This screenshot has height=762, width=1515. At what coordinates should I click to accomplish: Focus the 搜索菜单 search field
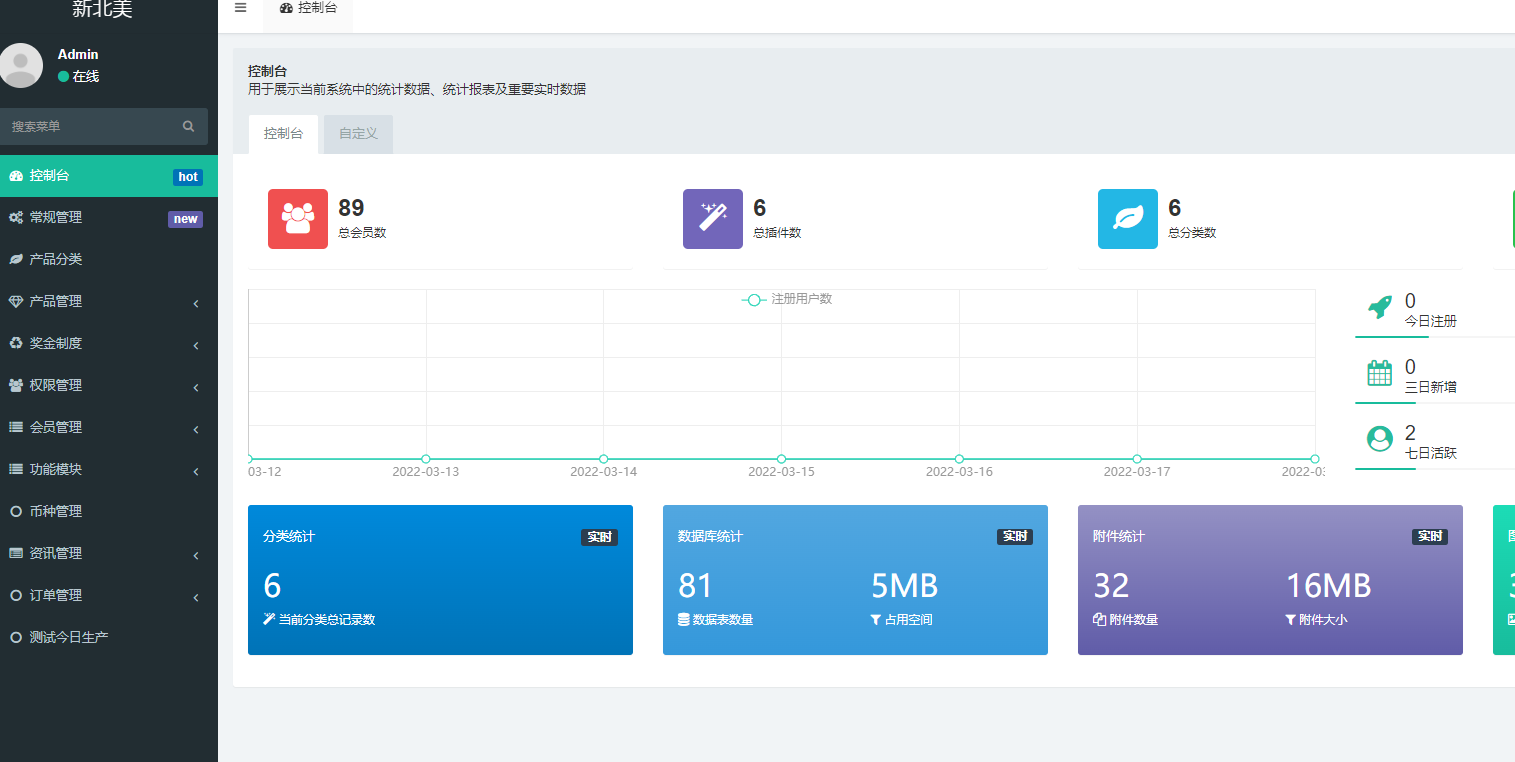(x=92, y=127)
